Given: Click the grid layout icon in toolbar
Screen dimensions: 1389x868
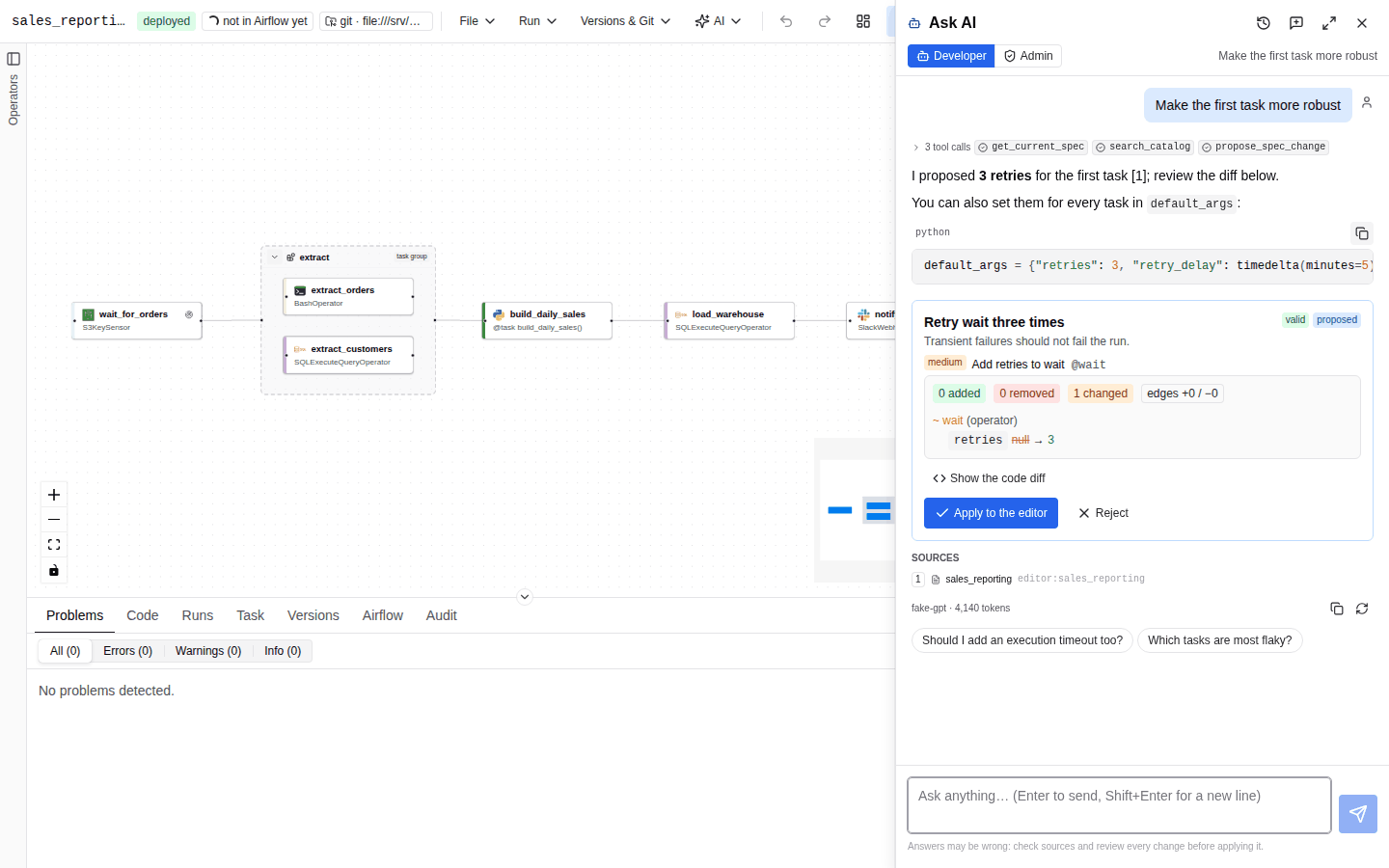Looking at the screenshot, I should point(863,21).
